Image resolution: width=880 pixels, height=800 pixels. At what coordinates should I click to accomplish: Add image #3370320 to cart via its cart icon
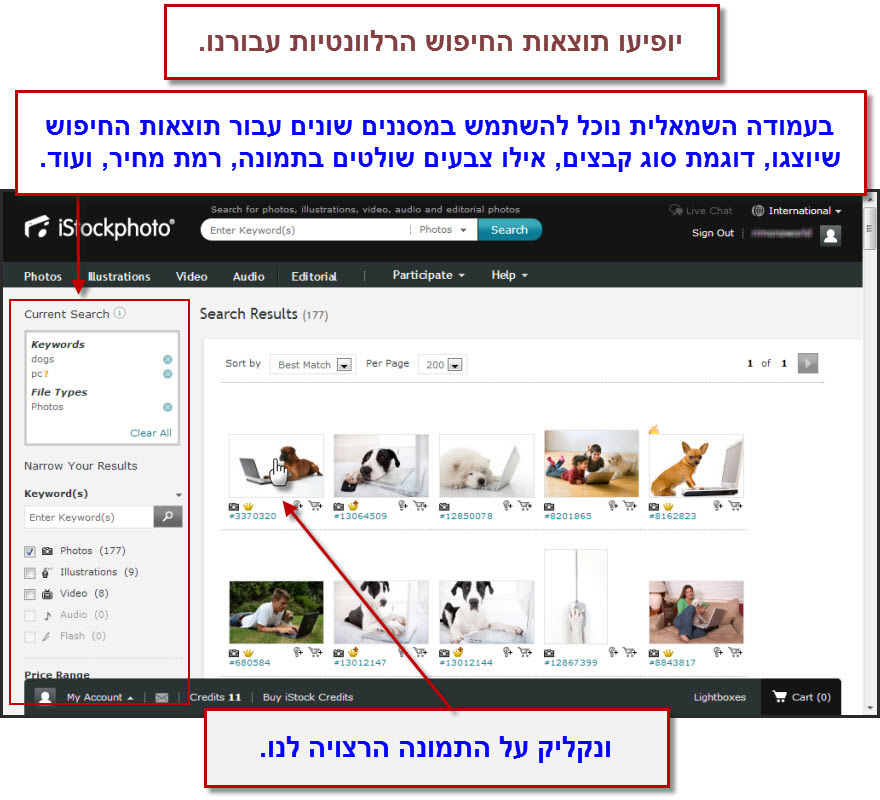pyautogui.click(x=316, y=505)
